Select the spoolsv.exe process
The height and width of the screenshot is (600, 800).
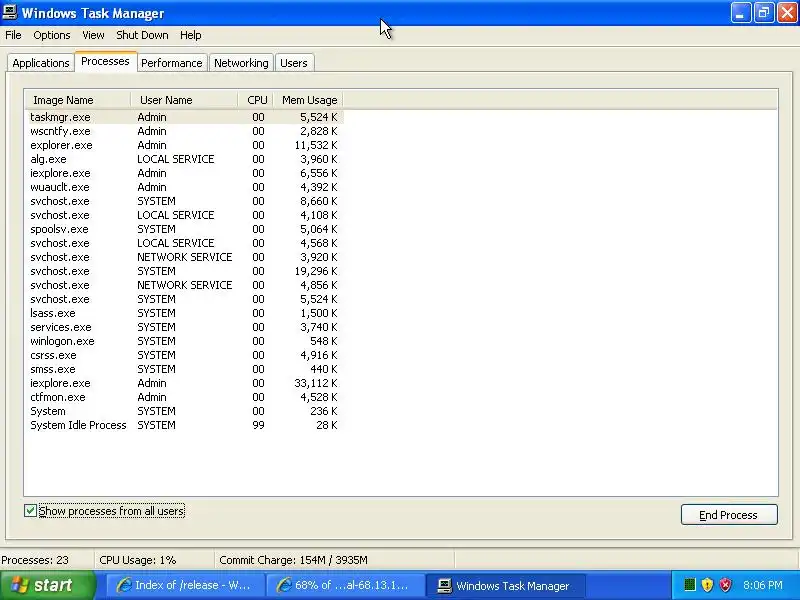184,229
